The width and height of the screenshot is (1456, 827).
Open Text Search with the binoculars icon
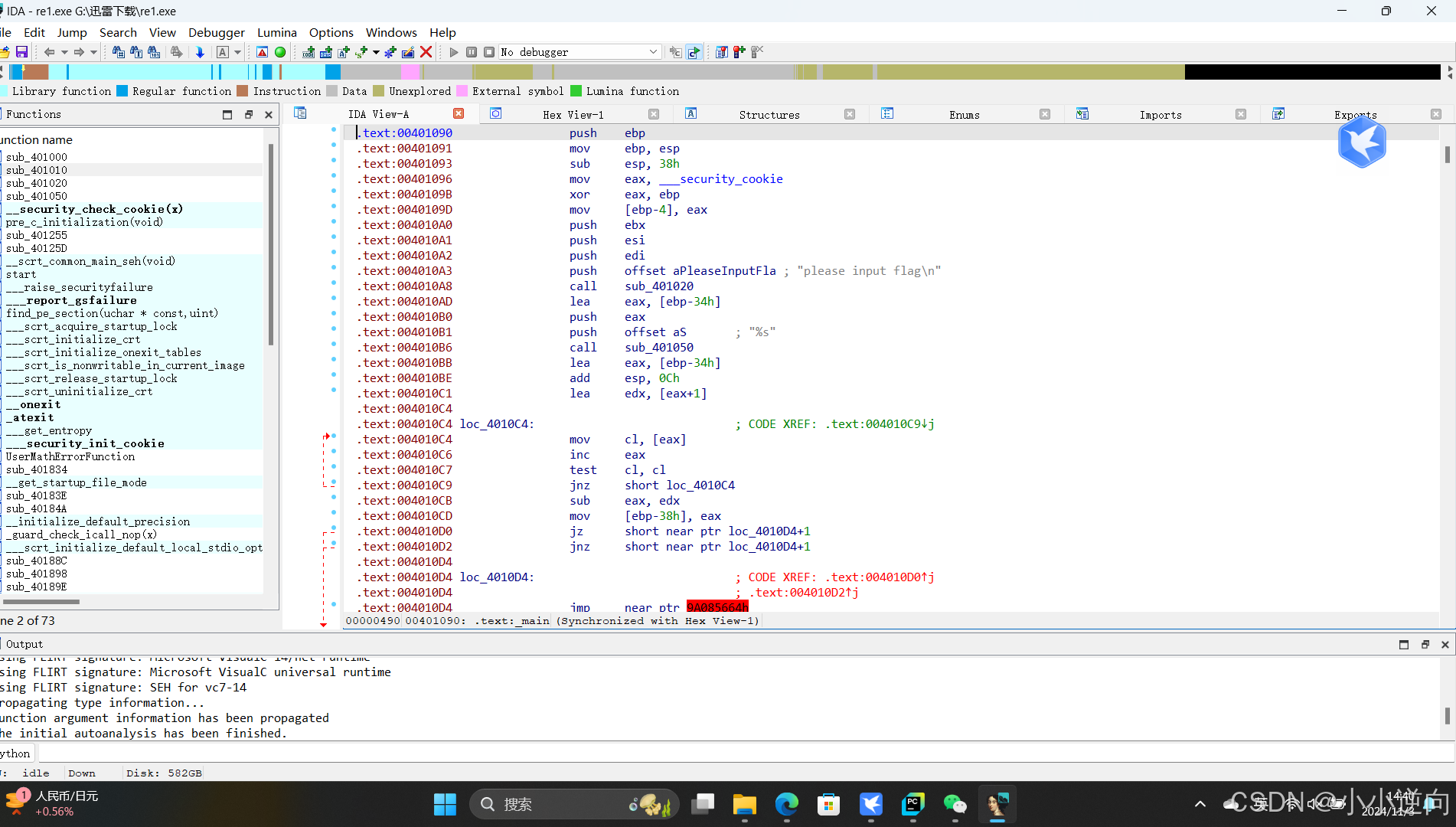click(x=135, y=52)
